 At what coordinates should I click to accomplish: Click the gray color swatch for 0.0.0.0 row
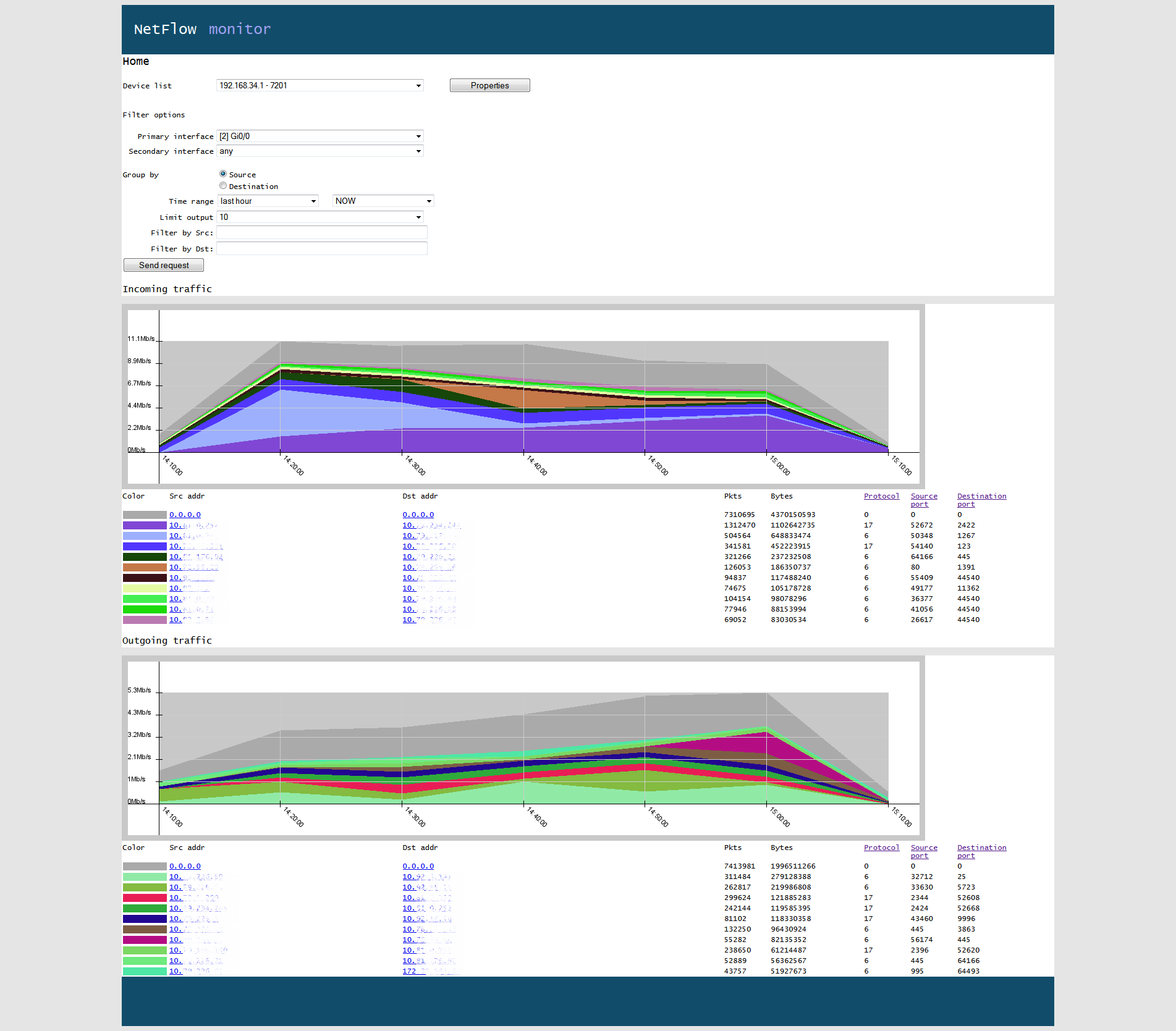click(143, 514)
